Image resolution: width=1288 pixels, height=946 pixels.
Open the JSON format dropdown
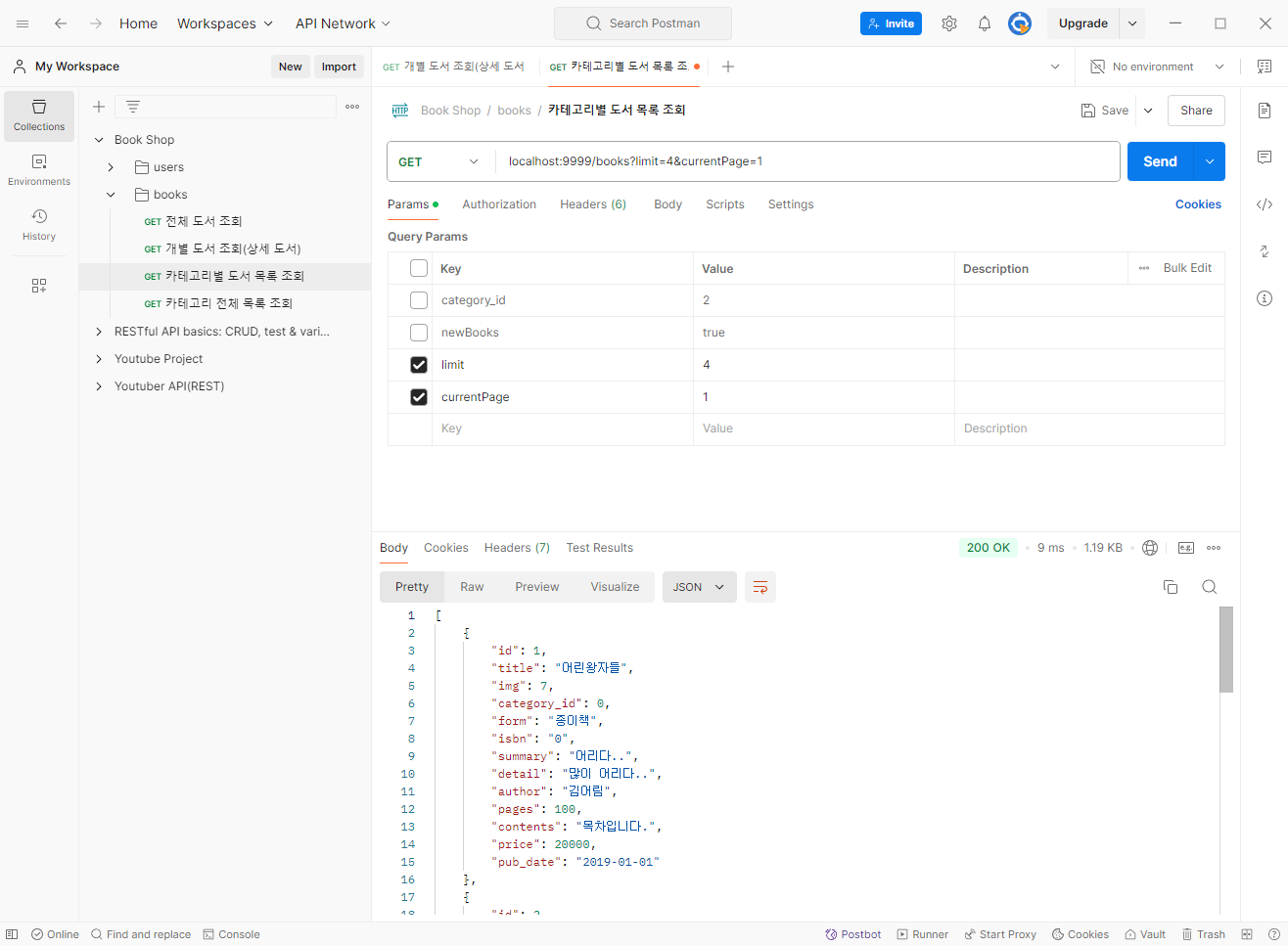click(699, 587)
